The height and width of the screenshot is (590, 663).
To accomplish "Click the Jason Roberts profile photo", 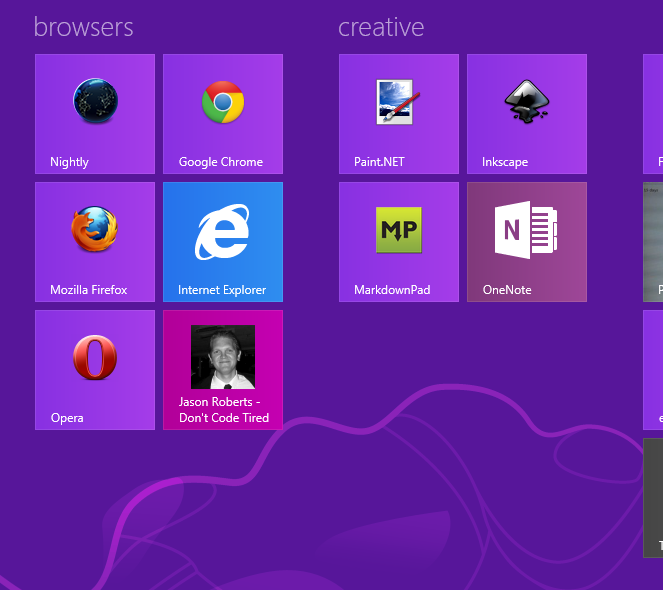I will click(223, 357).
